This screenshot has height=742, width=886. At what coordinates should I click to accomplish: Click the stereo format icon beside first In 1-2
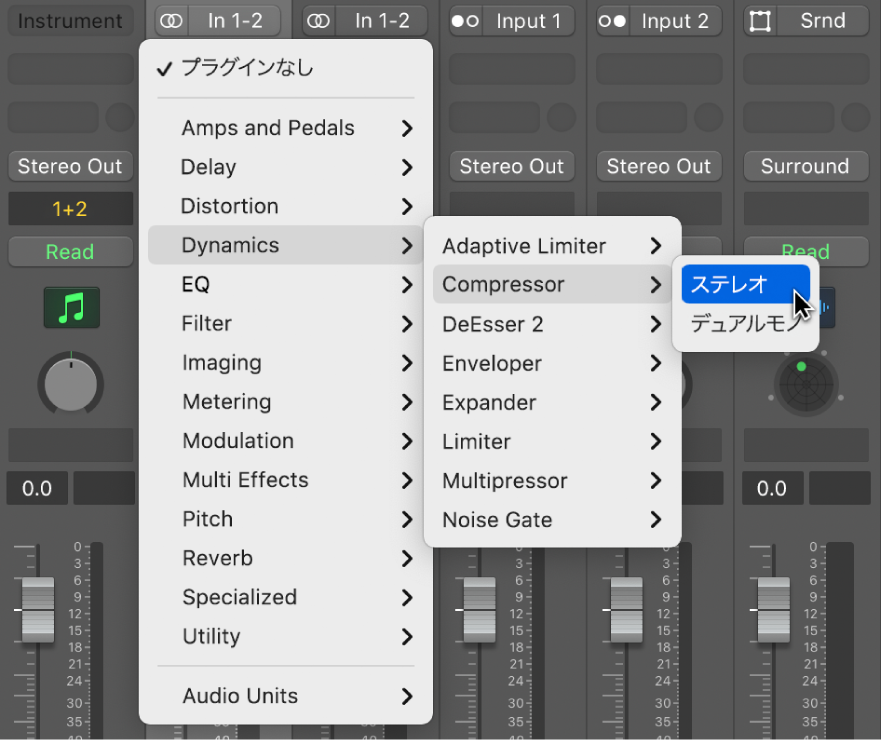point(171,21)
